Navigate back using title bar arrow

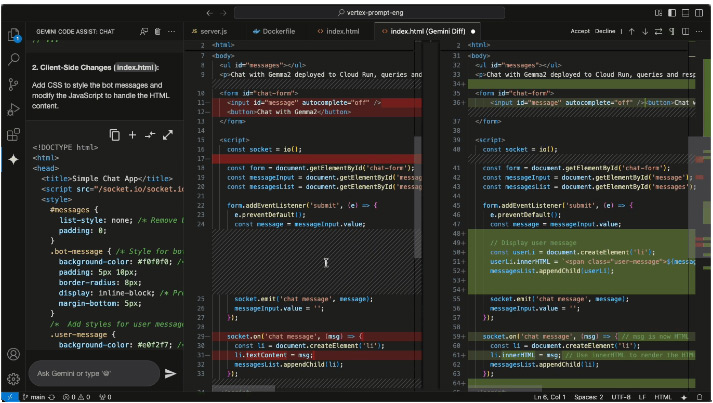(x=210, y=13)
